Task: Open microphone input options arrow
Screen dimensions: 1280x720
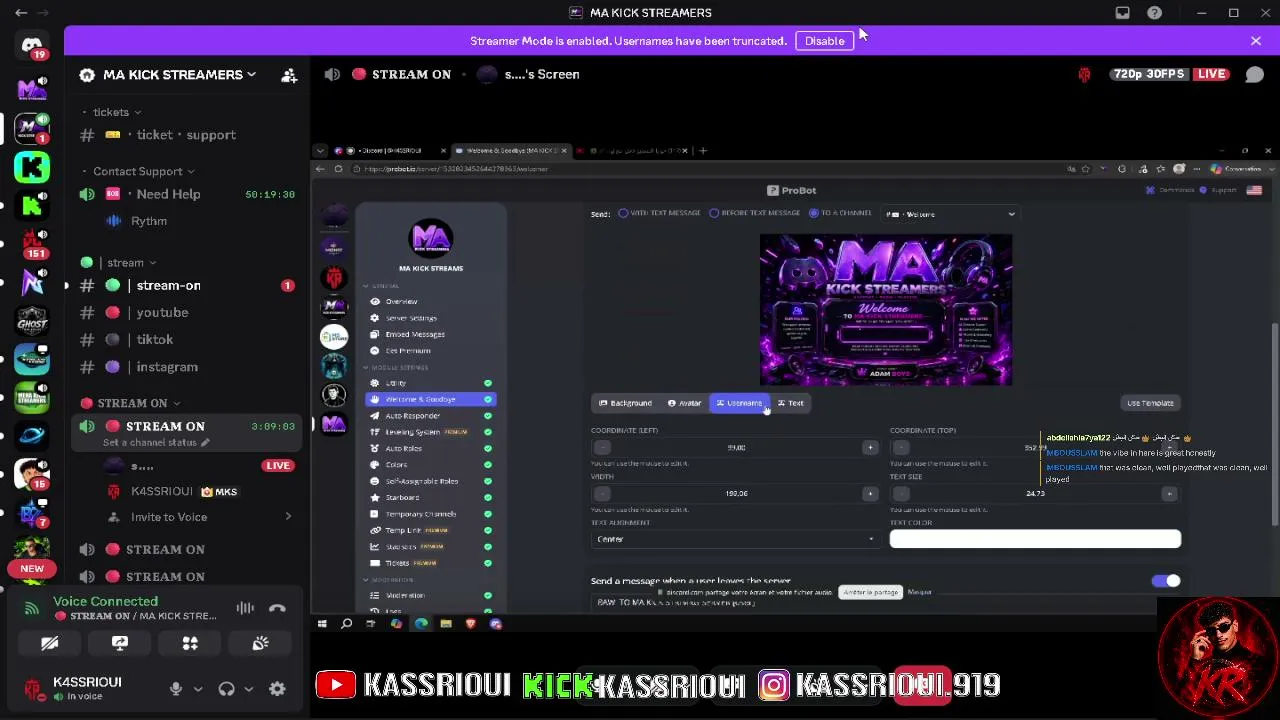Action: click(x=198, y=688)
